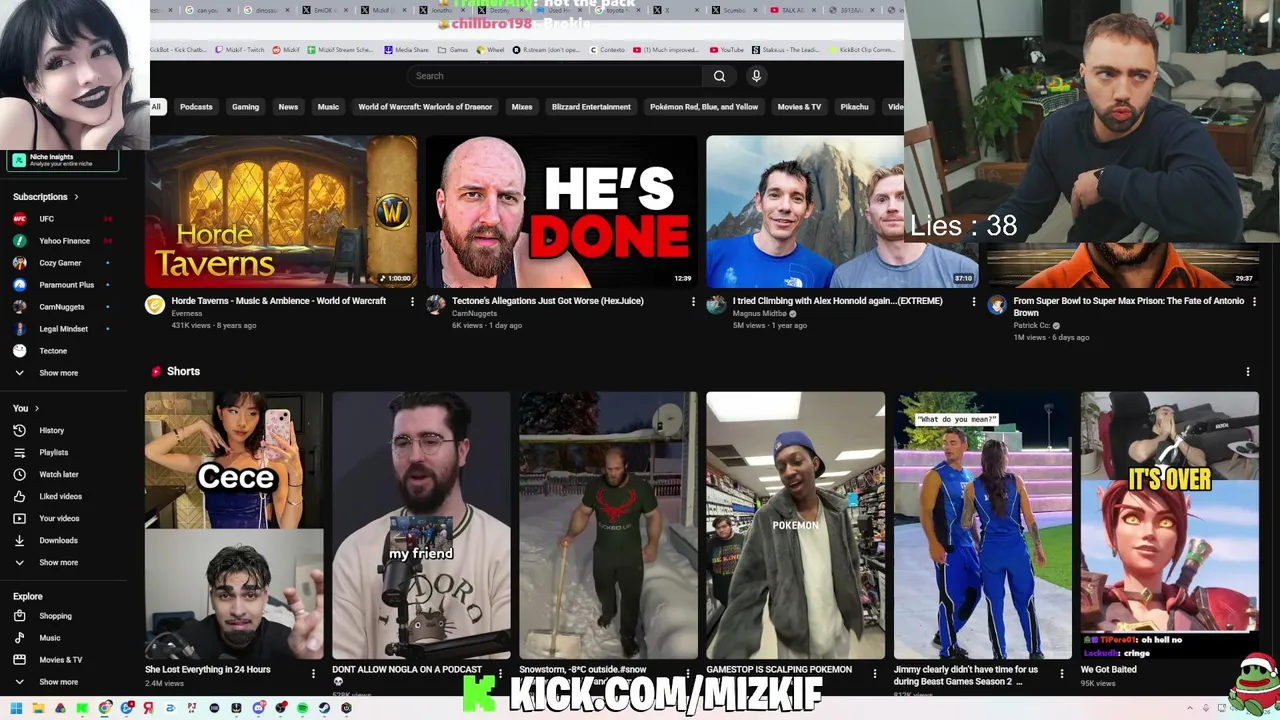Open Liked videos in sidebar

coord(60,496)
